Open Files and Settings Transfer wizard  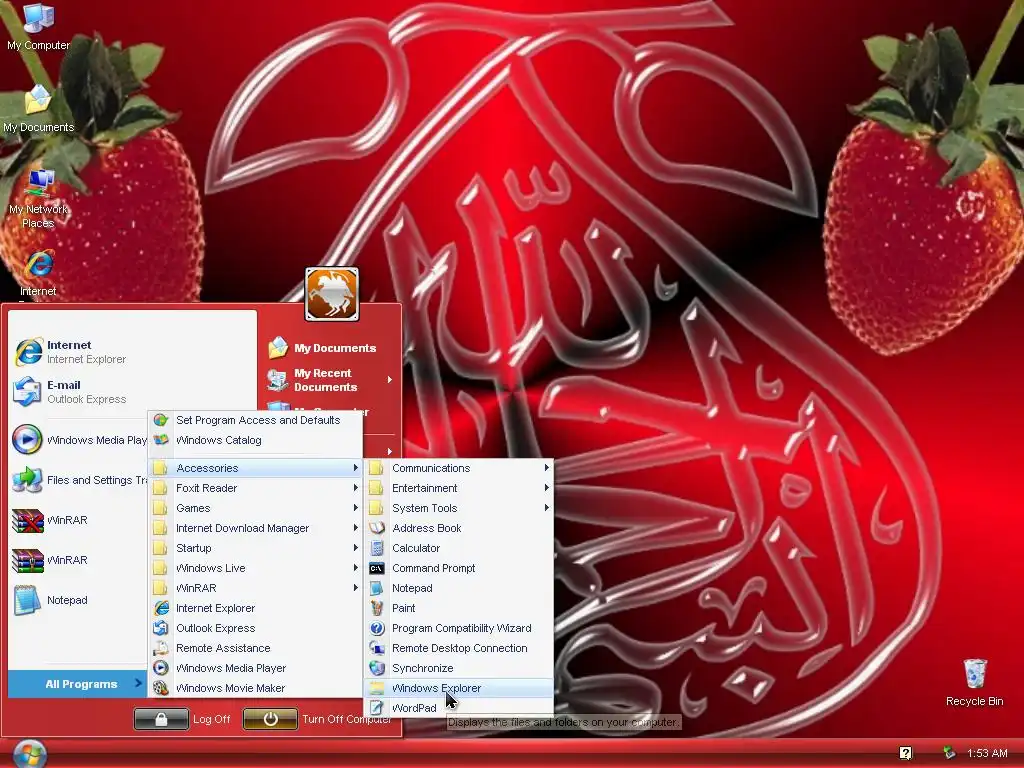pos(78,480)
